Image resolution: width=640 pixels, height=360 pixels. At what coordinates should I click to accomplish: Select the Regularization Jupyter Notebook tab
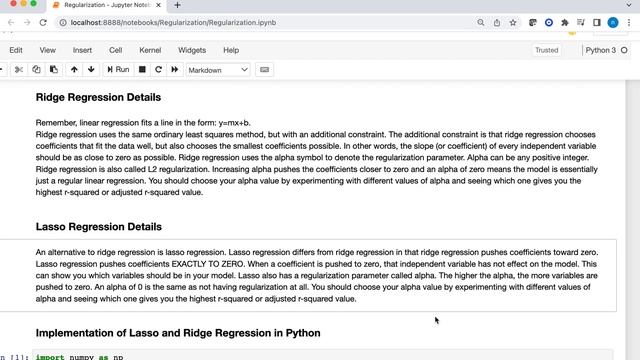coord(107,5)
